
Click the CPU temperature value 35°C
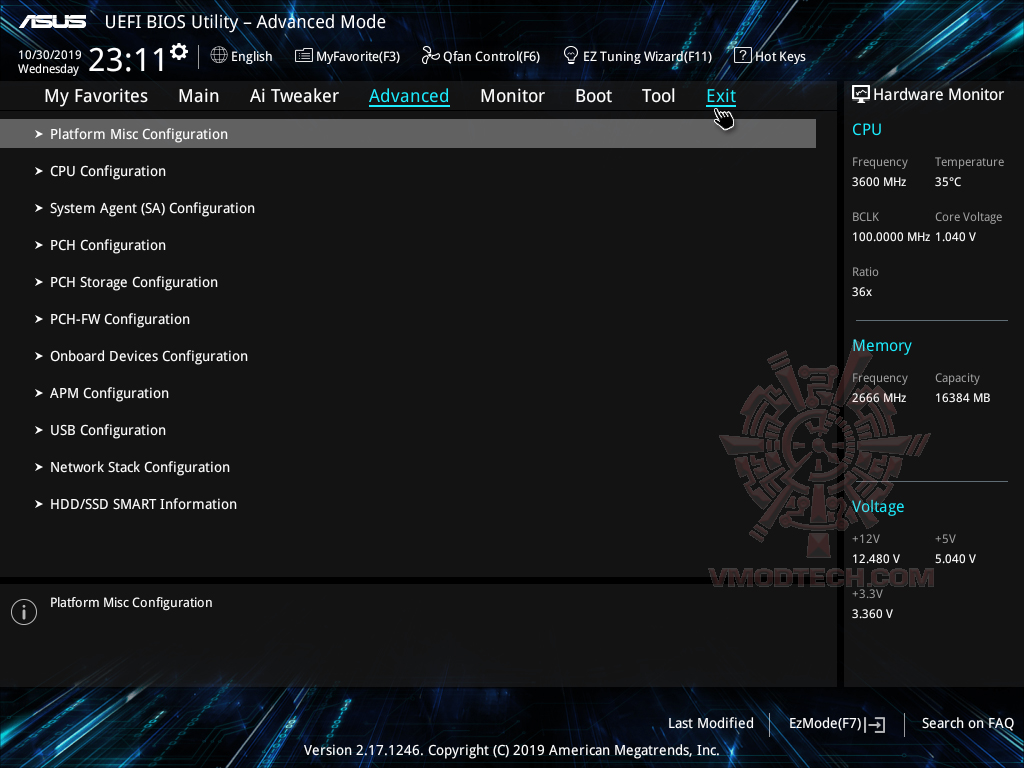pyautogui.click(x=948, y=182)
